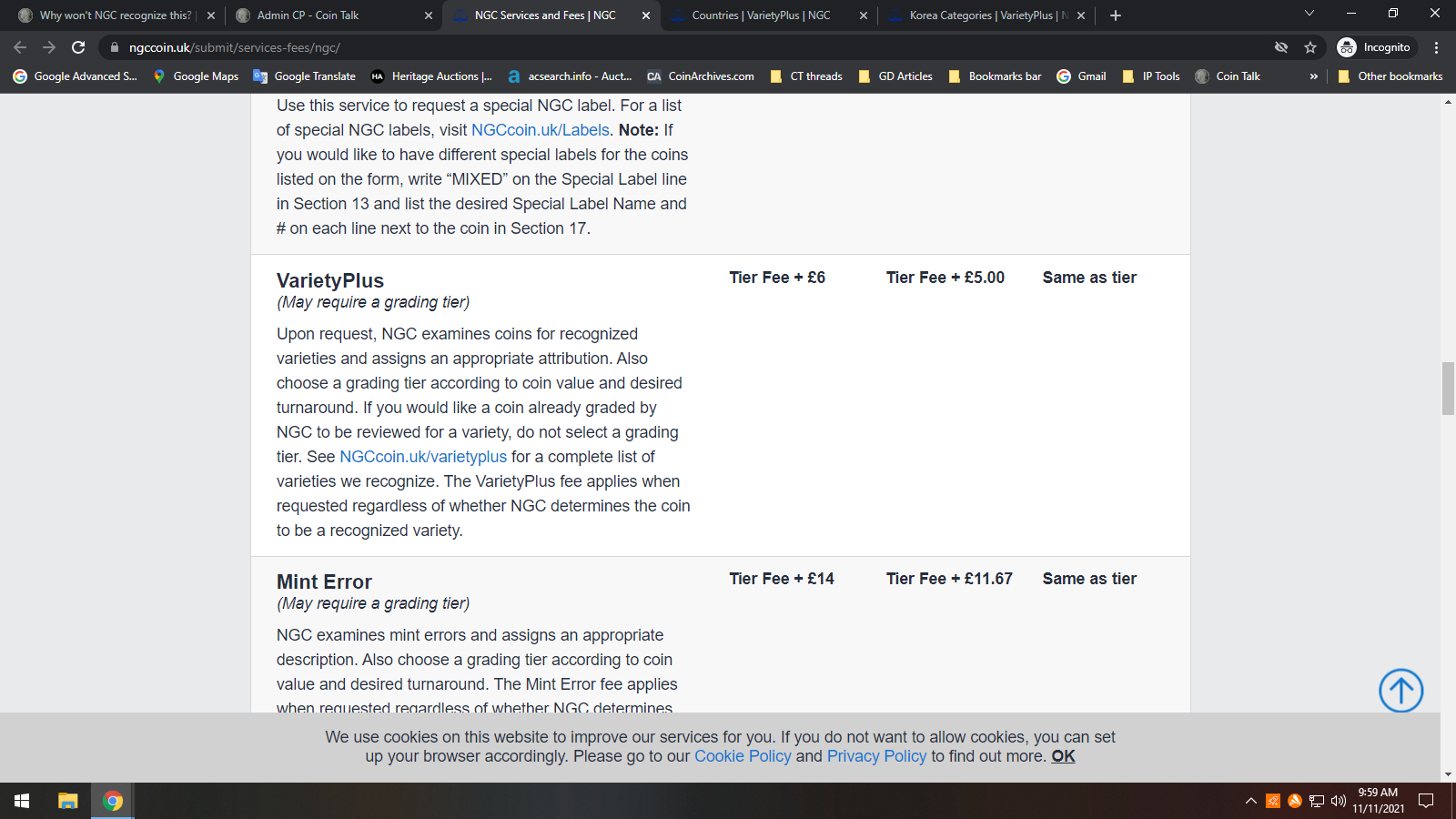Click the Windows Start button
Viewport: 1456px width, 819px height.
(x=22, y=801)
